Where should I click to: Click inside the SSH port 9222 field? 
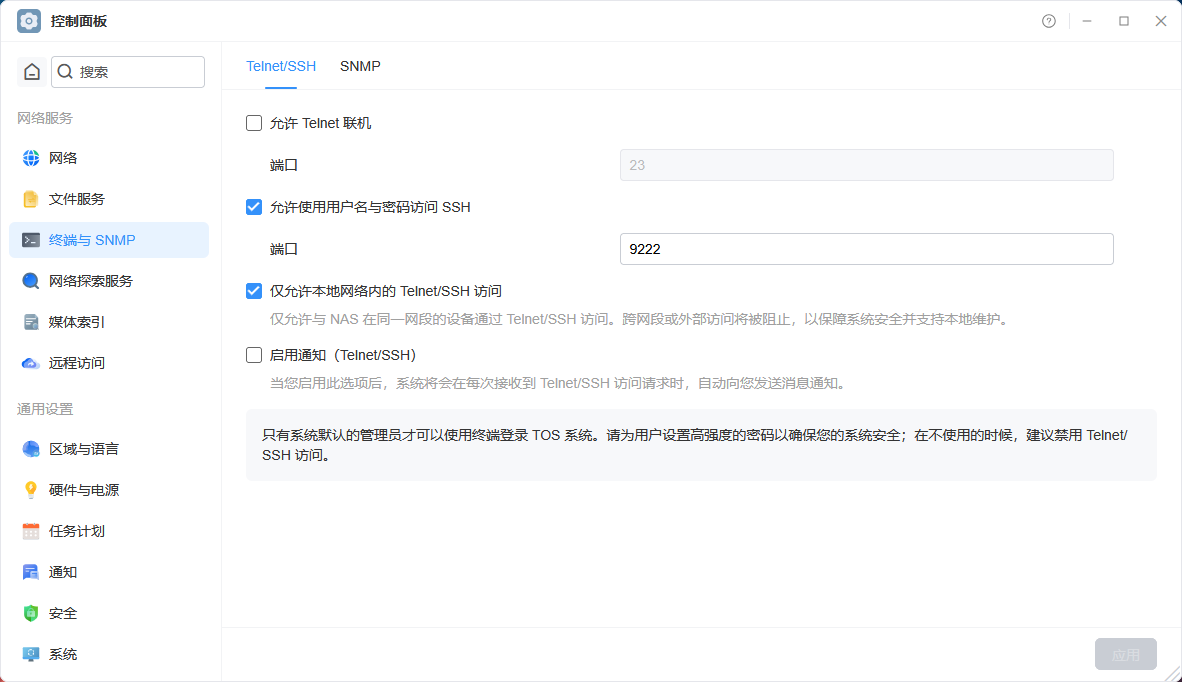[x=866, y=249]
